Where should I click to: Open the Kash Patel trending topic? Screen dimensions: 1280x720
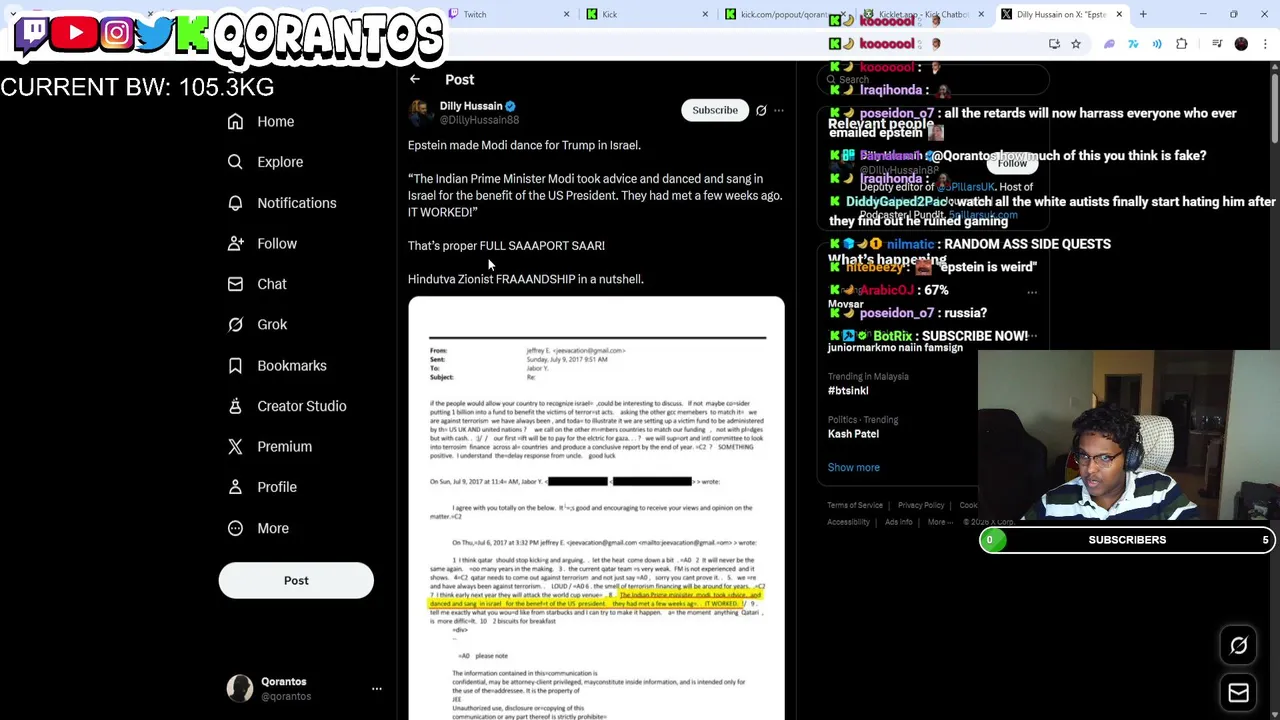(x=853, y=434)
